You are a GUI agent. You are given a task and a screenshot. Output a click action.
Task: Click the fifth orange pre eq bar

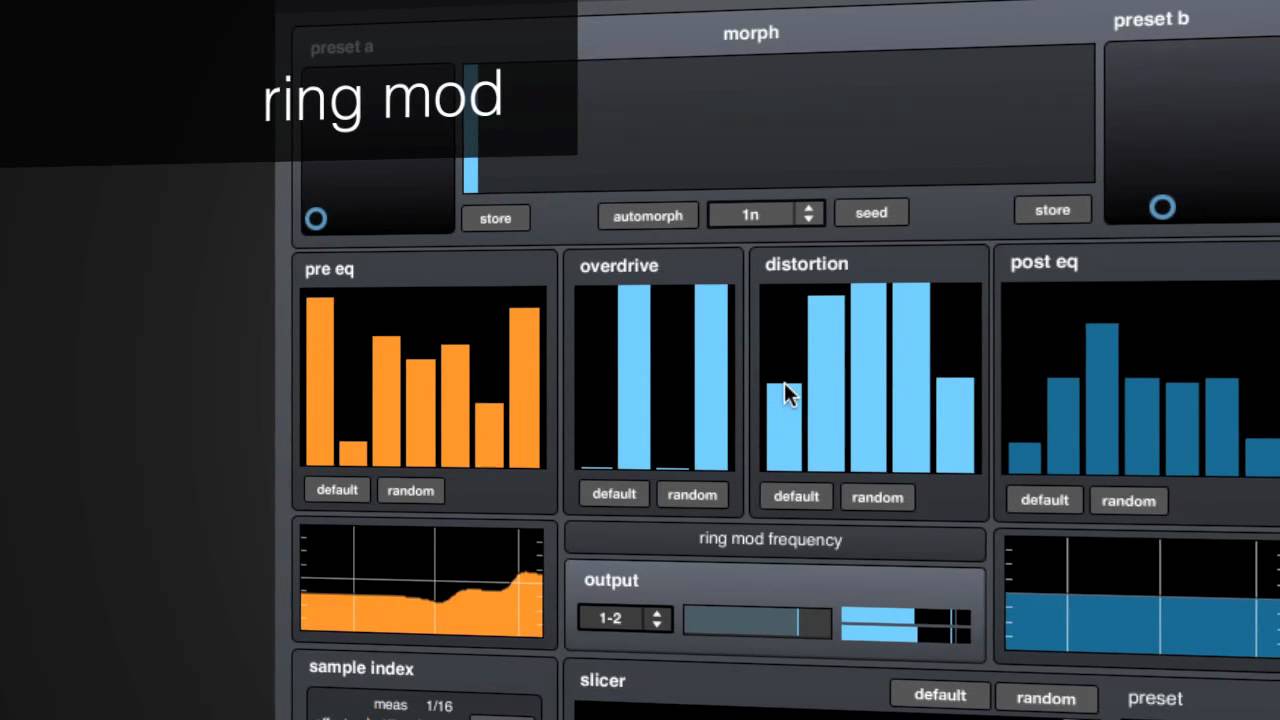tap(455, 406)
